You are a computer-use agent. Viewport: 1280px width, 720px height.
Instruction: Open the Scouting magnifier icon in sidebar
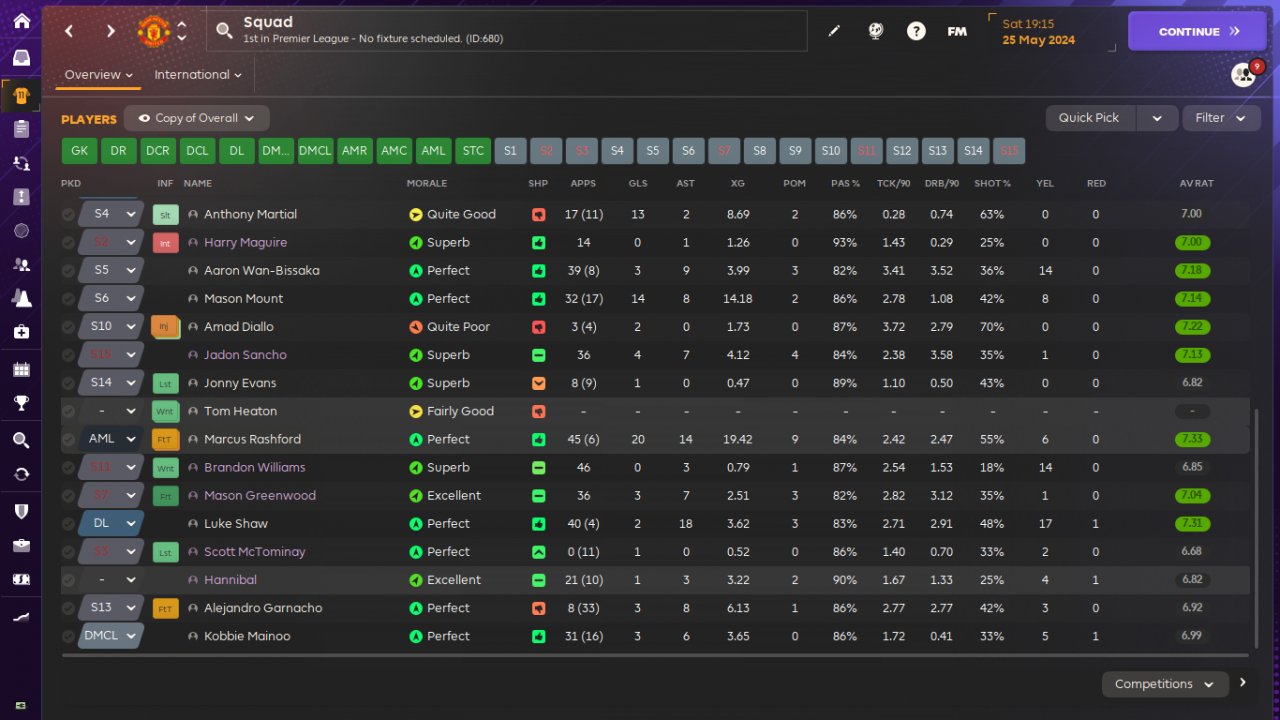point(21,440)
